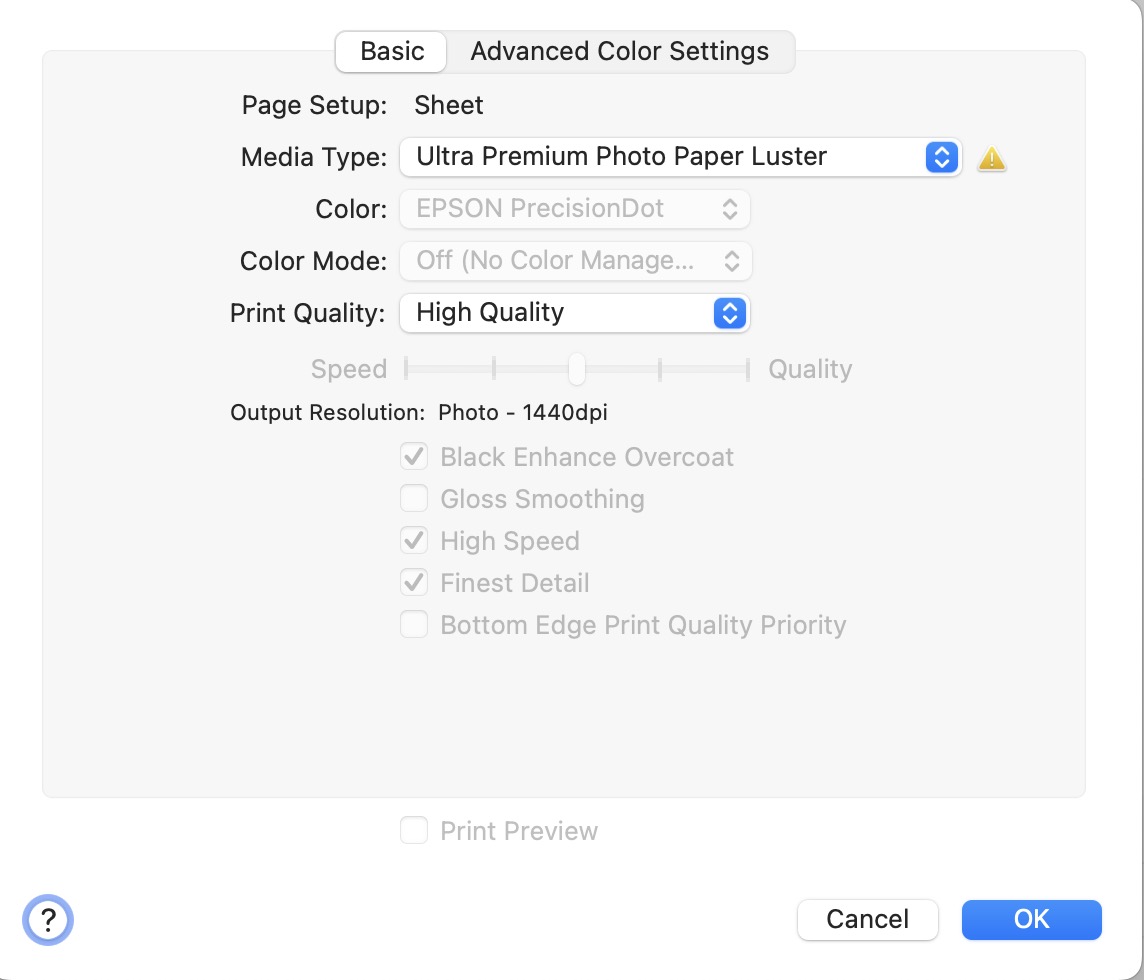1144x980 pixels.
Task: Toggle Black Enhance Overcoat checkbox
Action: [414, 457]
